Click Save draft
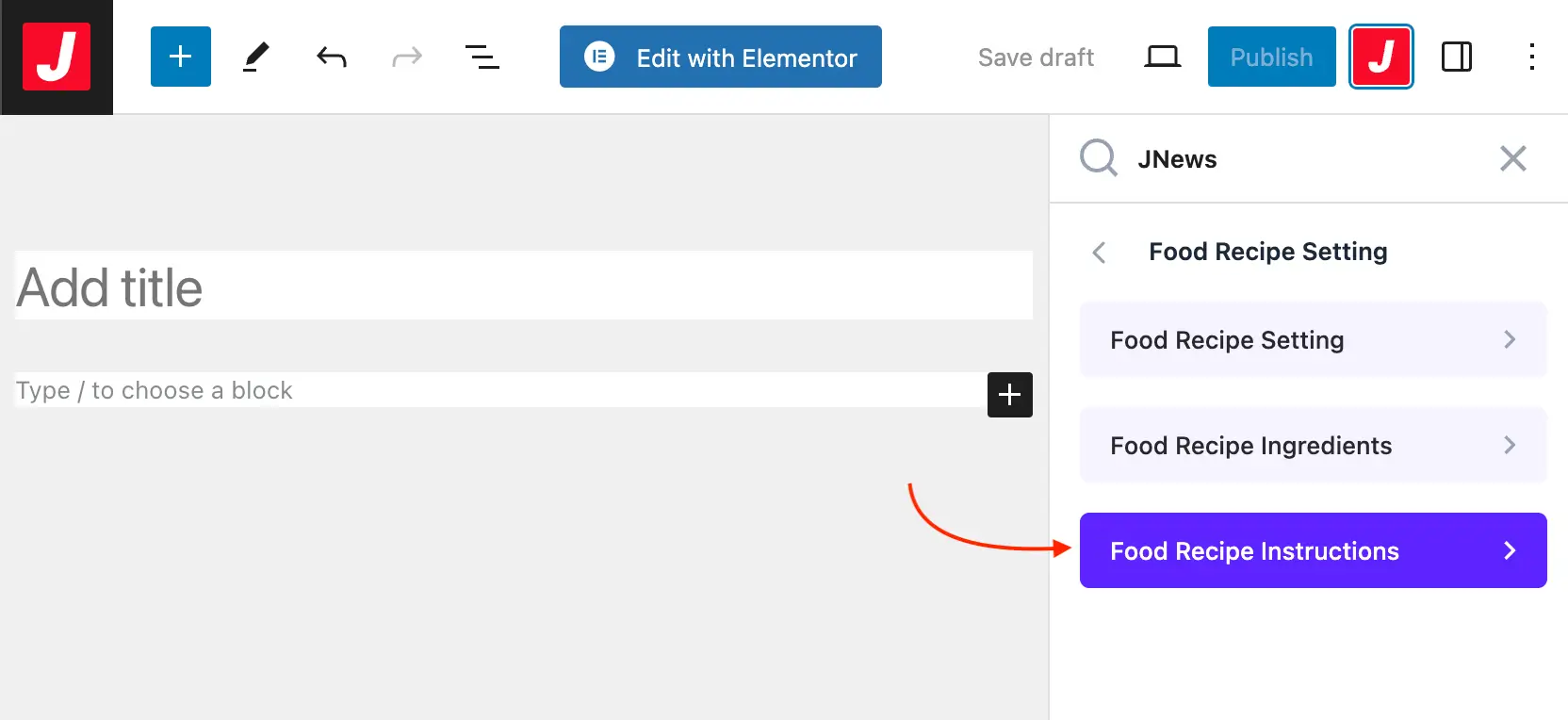Screen dimensions: 1568x720 [x=1036, y=57]
